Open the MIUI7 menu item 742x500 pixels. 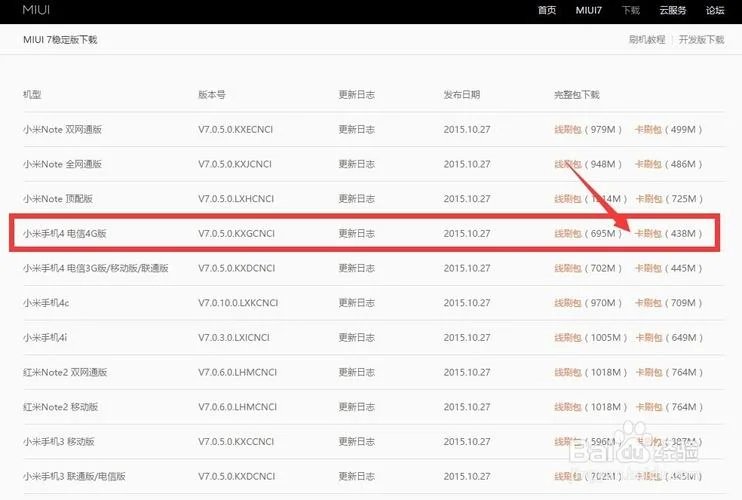(589, 10)
